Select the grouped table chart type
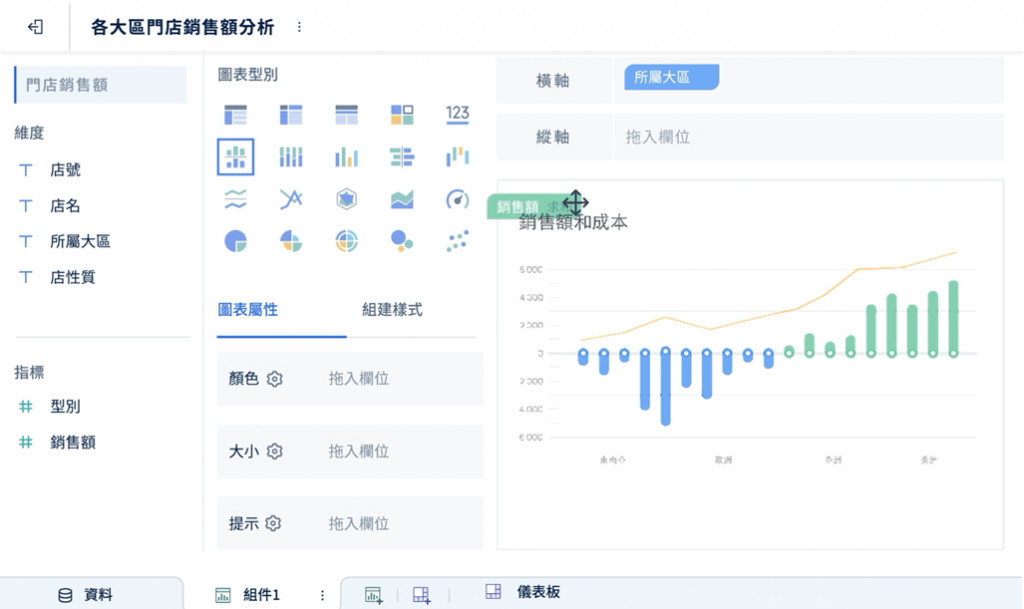1024x609 pixels. [236, 115]
